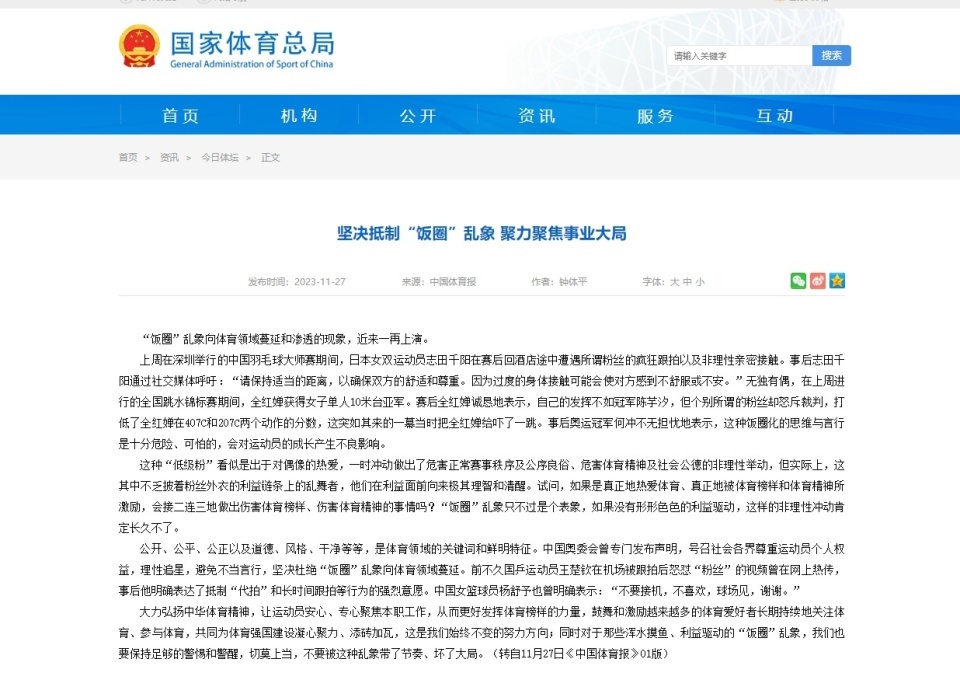This screenshot has height=673, width=960.
Task: Share article to WeChat
Action: [x=798, y=281]
